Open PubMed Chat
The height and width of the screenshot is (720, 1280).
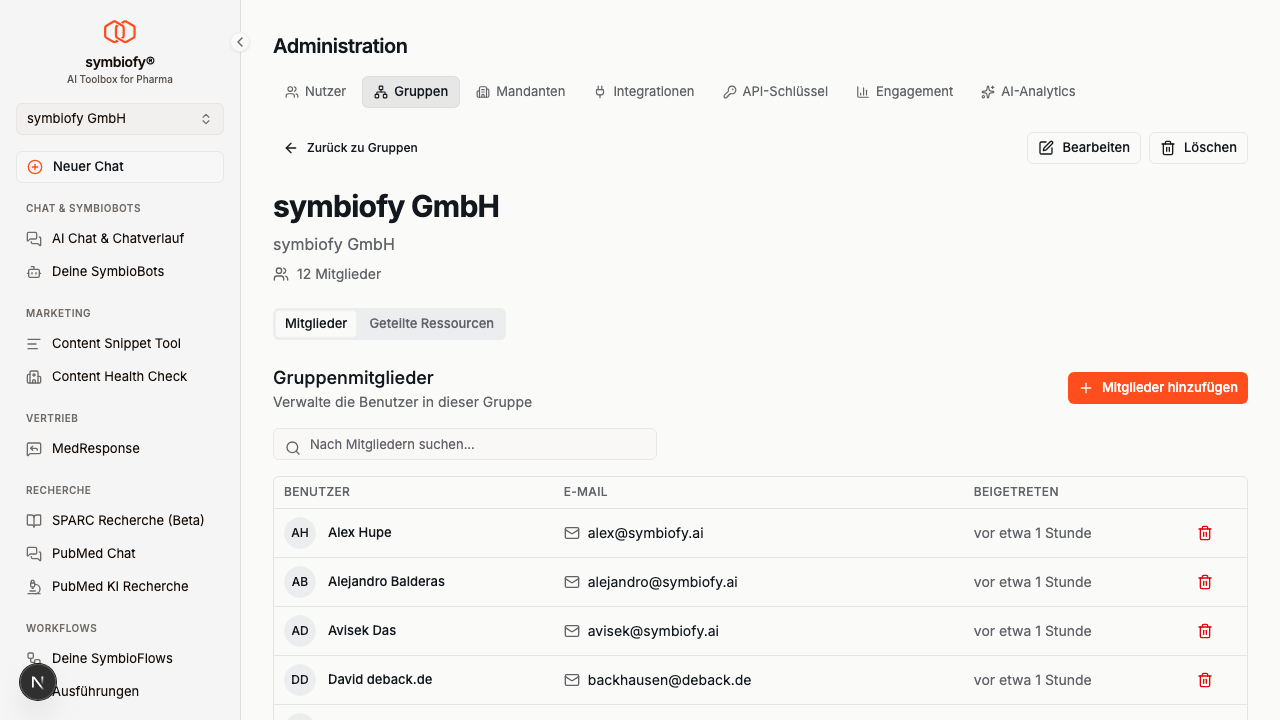pyautogui.click(x=120, y=554)
